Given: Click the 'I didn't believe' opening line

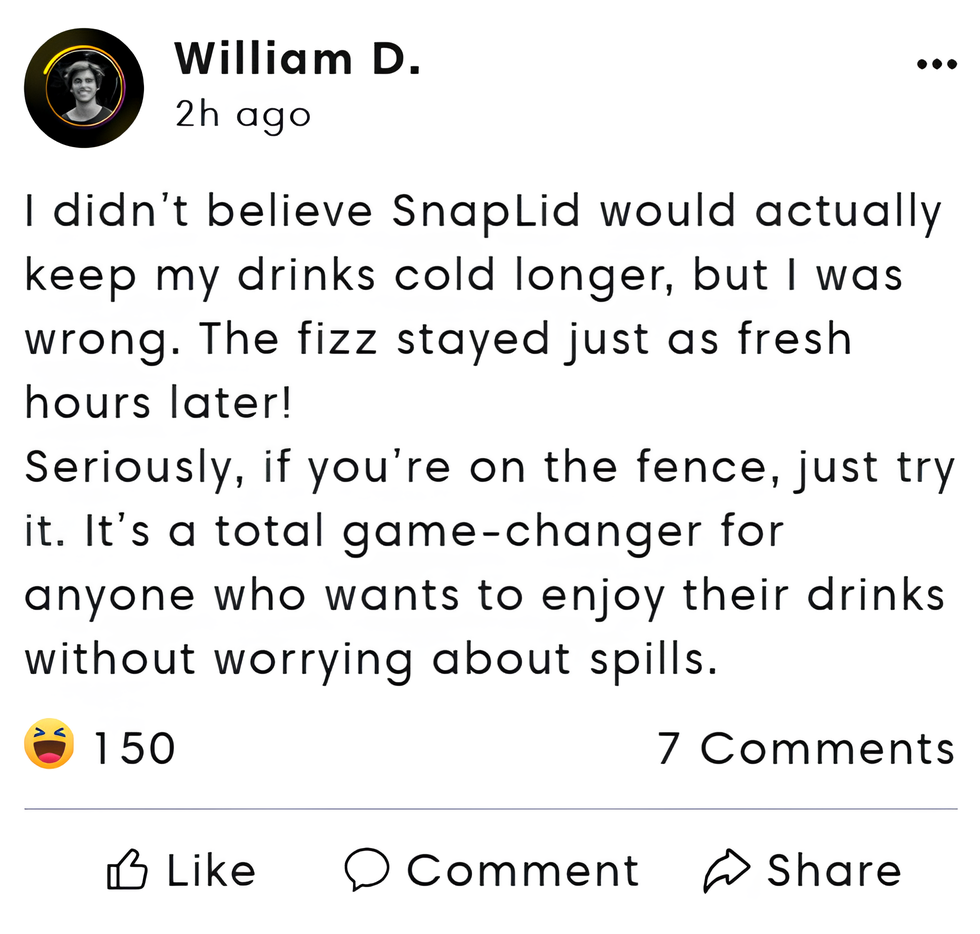Looking at the screenshot, I should pyautogui.click(x=200, y=212).
